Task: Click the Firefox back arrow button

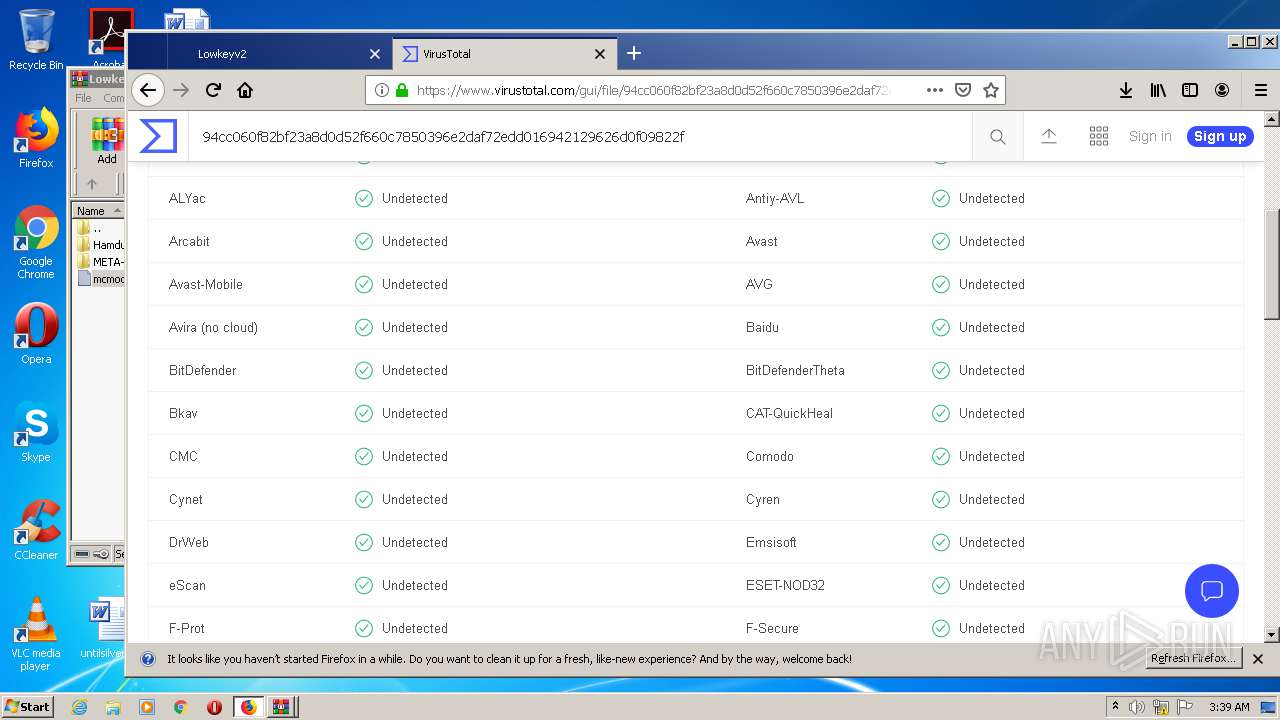Action: [148, 90]
